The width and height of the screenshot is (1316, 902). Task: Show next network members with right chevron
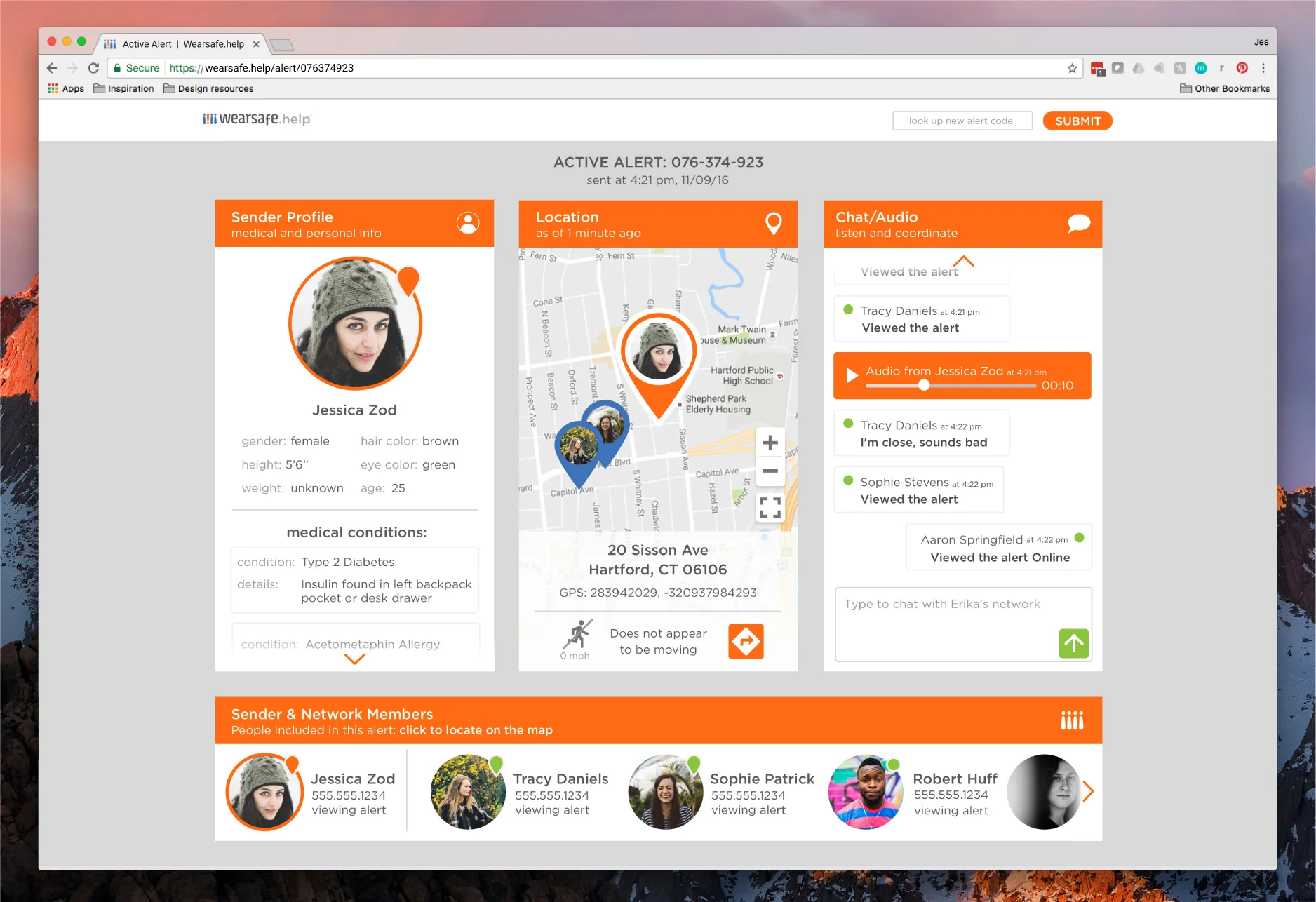[1088, 791]
